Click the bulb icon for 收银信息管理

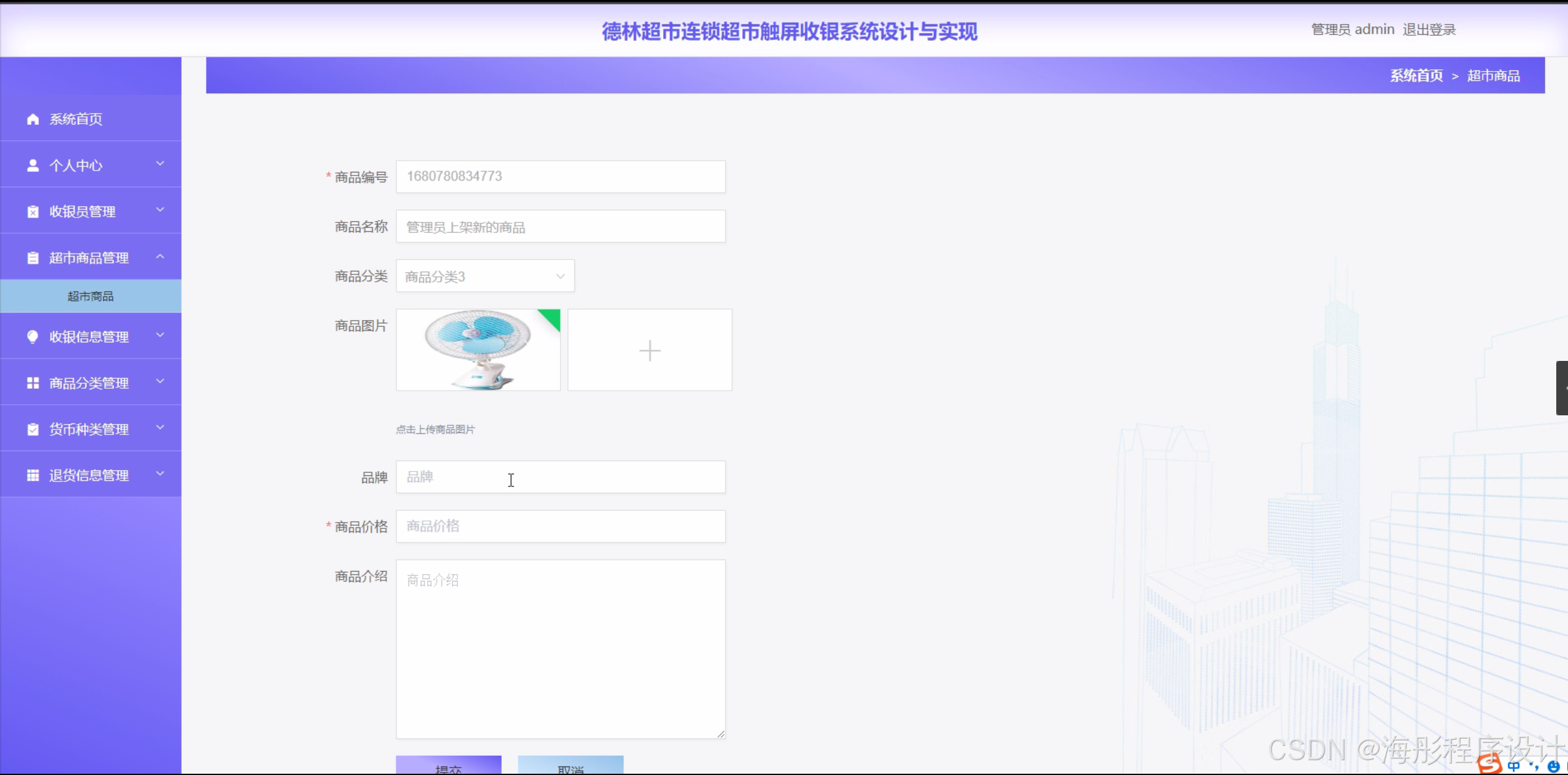(x=33, y=337)
